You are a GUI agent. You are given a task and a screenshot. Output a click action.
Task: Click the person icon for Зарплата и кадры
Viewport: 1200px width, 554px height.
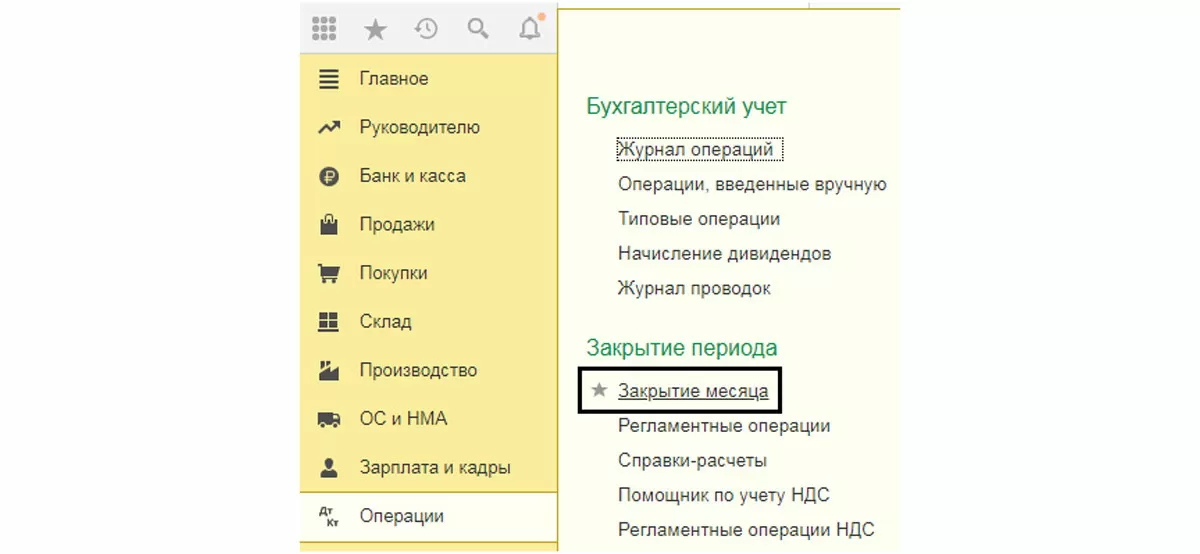click(x=329, y=467)
